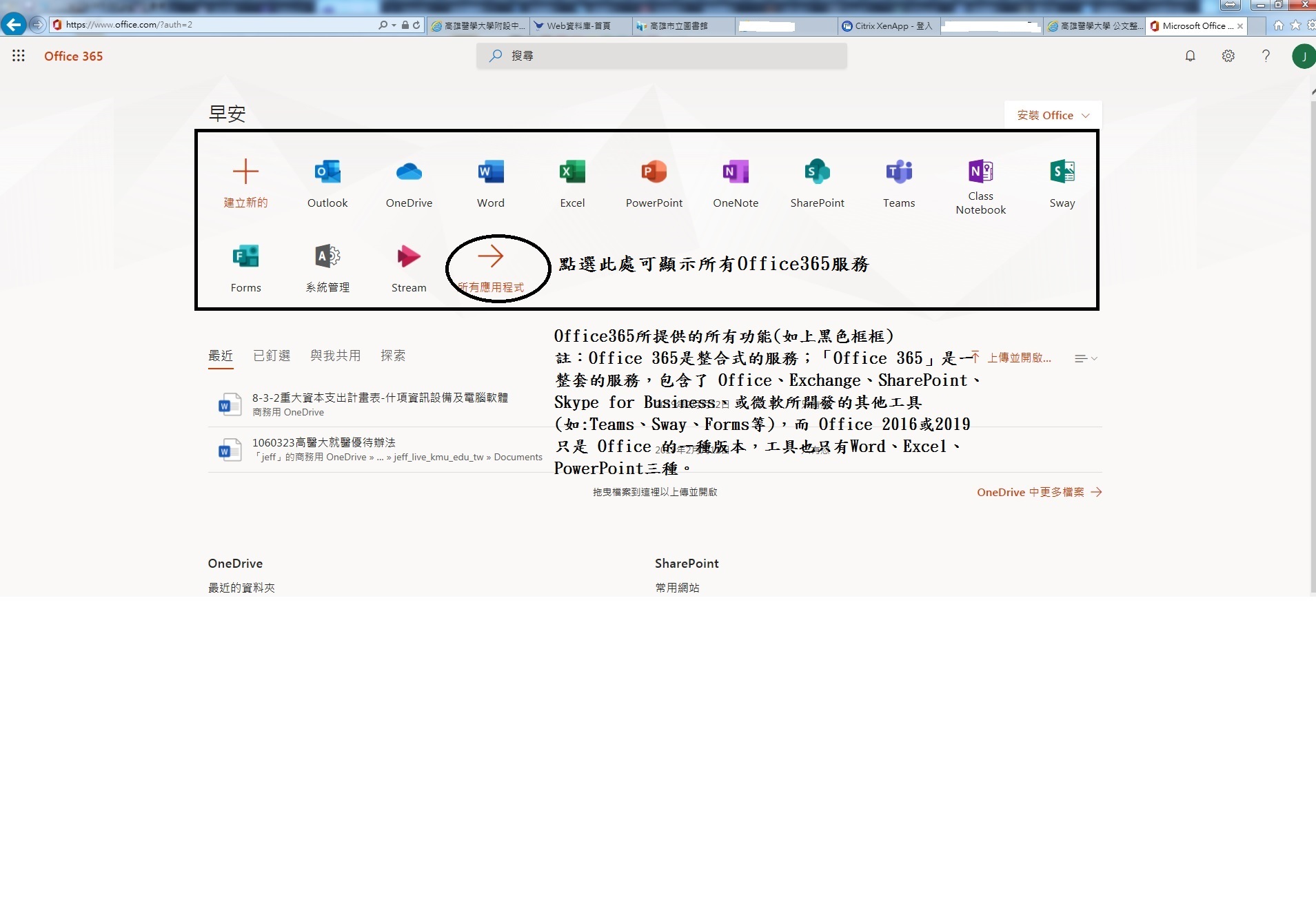Launch Stream
The width and height of the screenshot is (1316, 904).
click(409, 268)
